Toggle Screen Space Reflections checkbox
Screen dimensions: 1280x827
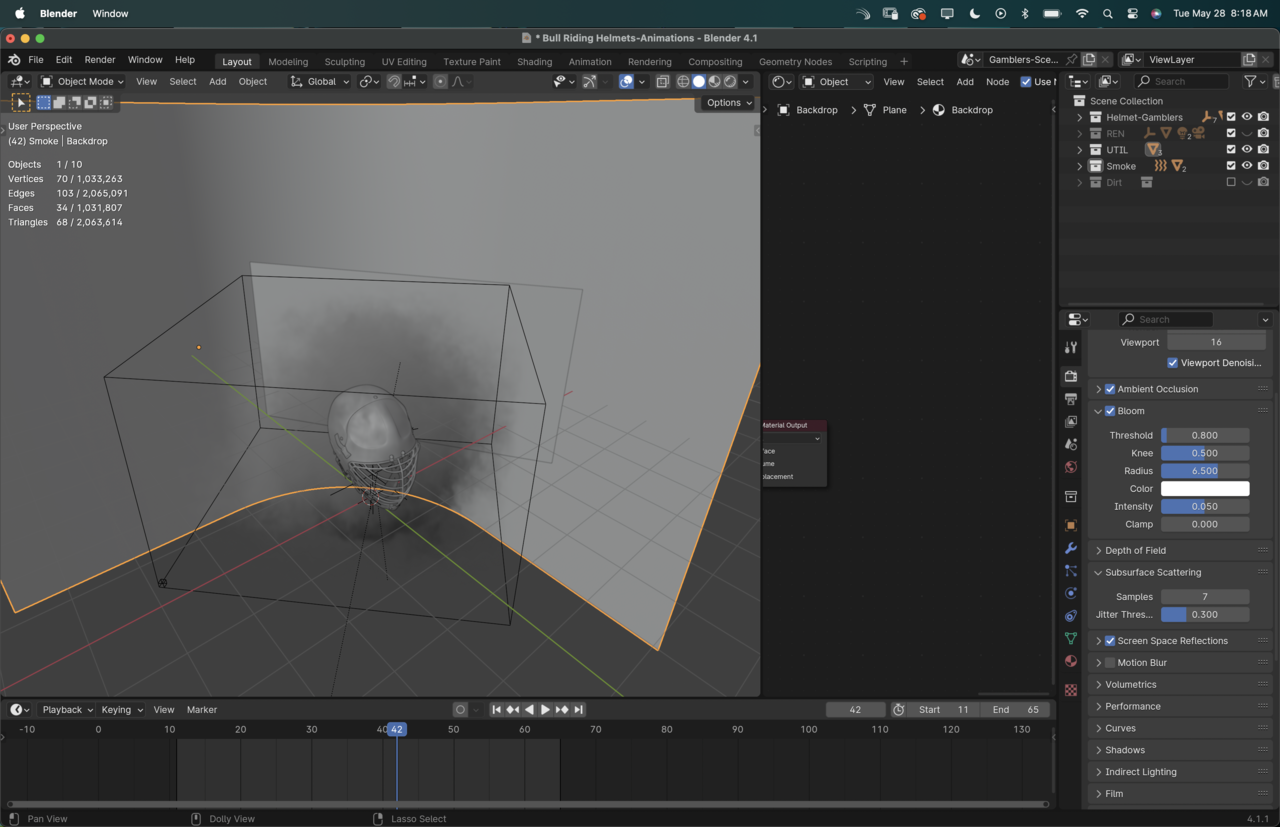tap(1110, 641)
